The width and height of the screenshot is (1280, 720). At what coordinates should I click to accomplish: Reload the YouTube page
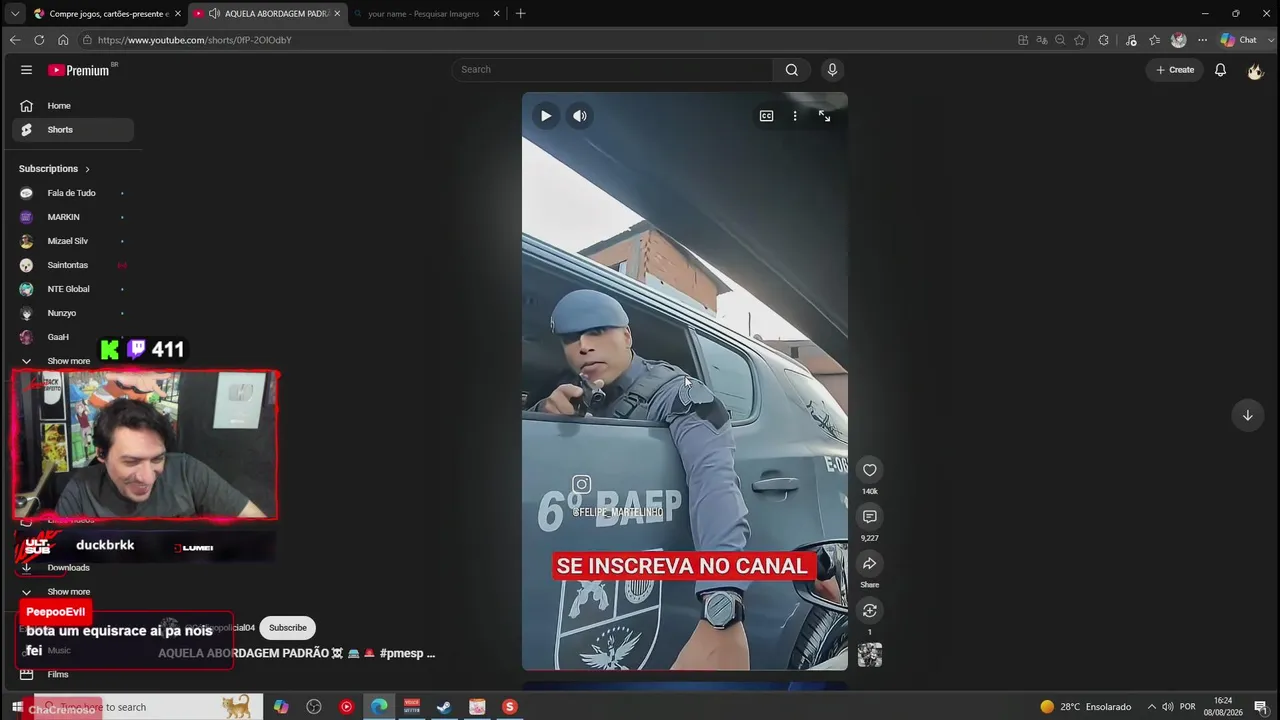[39, 40]
